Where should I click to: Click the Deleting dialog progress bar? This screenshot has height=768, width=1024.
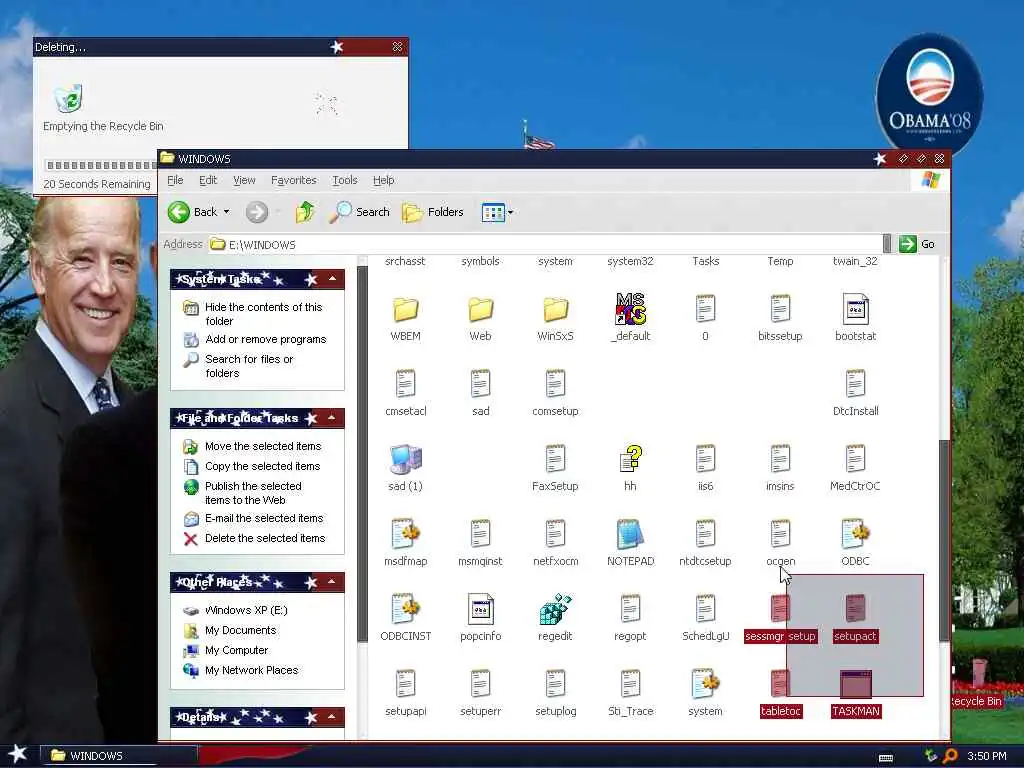point(100,165)
